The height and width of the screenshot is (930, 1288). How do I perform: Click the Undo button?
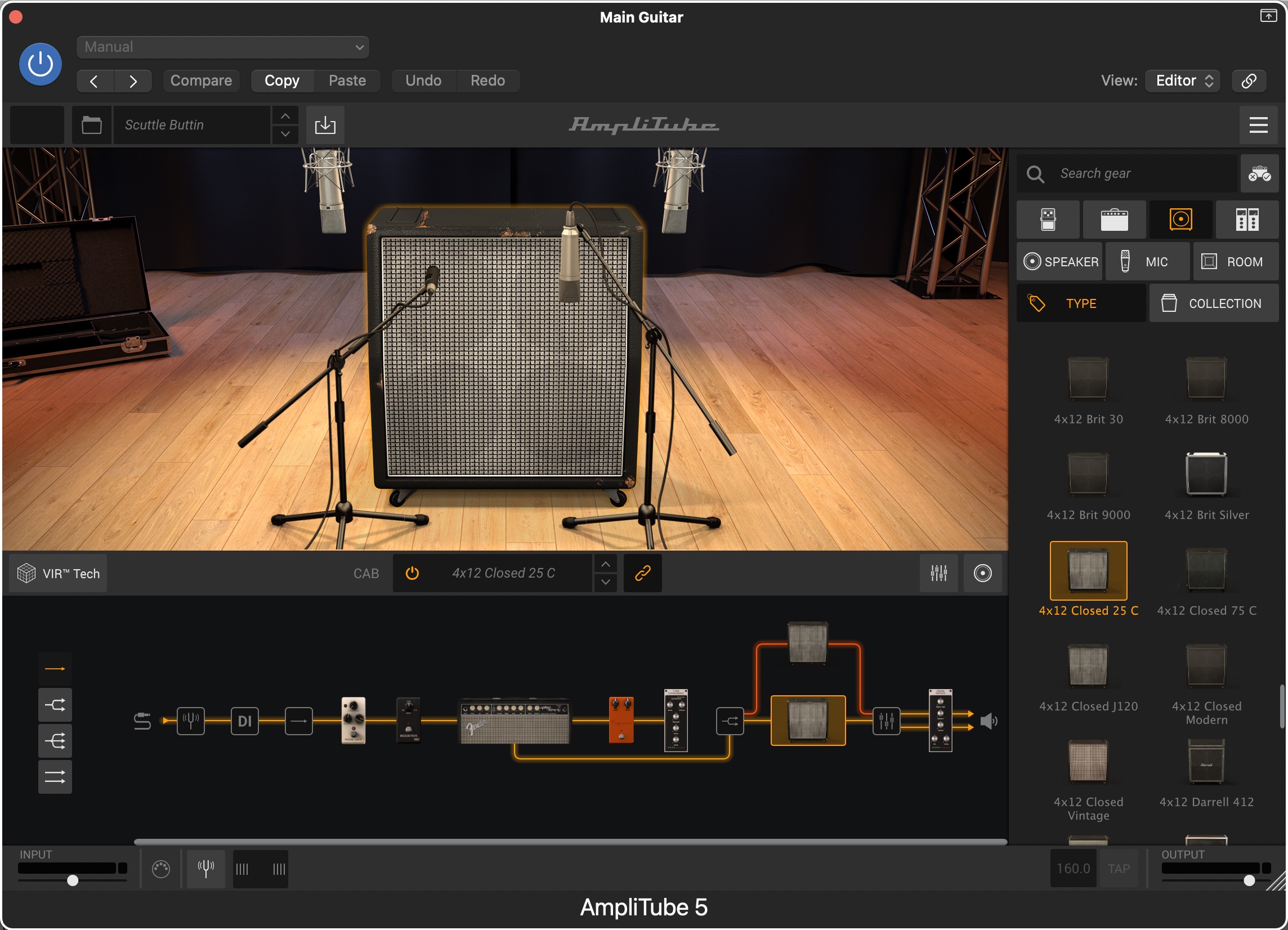(424, 81)
